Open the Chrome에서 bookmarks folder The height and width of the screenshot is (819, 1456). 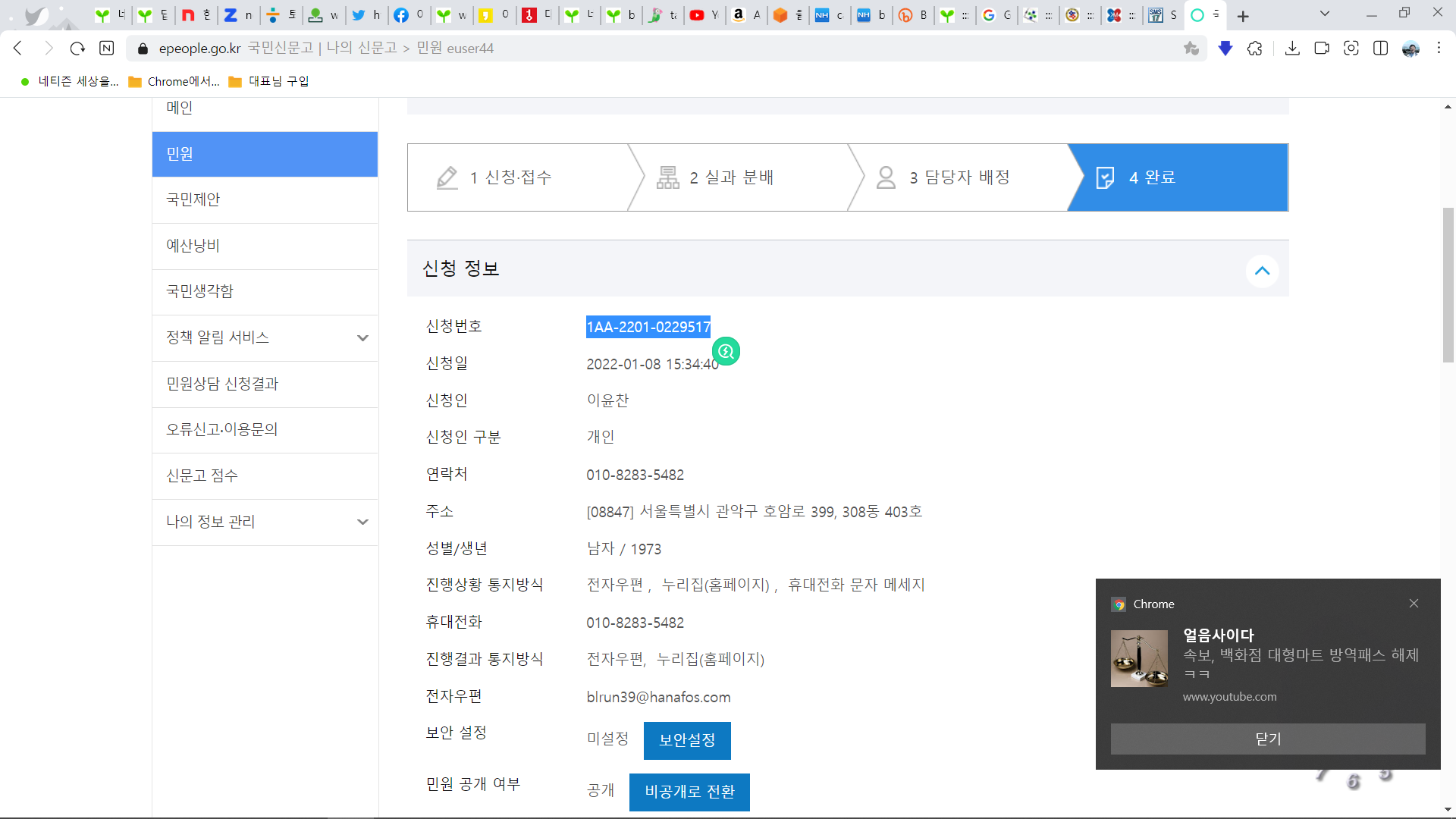(x=174, y=81)
